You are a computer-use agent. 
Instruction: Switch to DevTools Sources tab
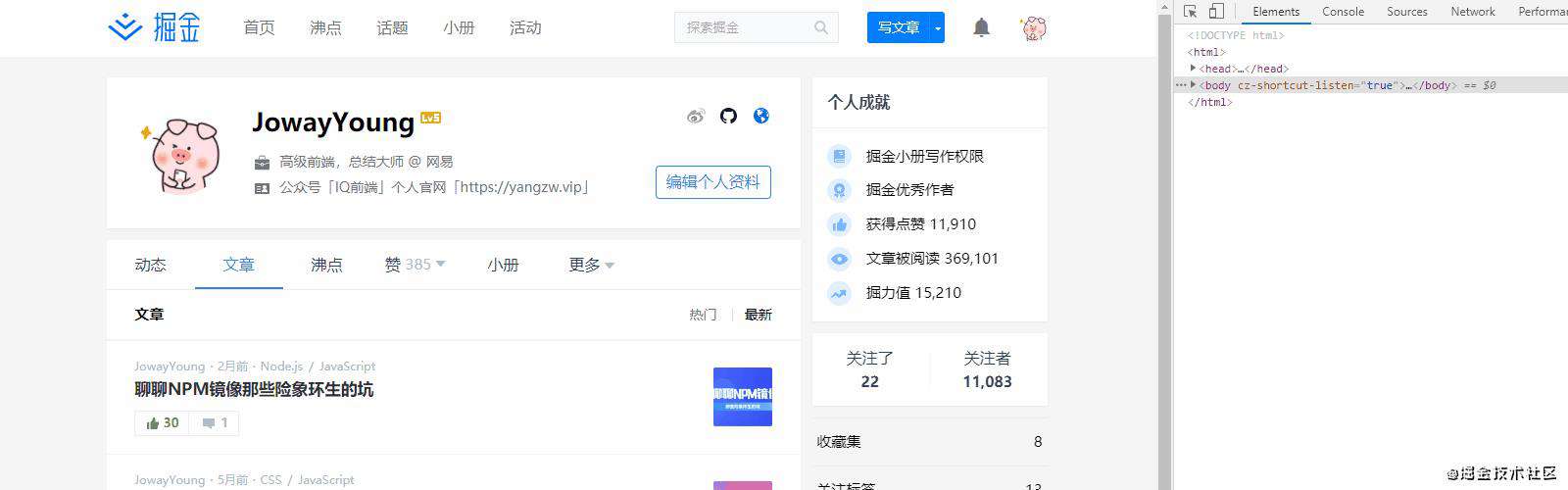pyautogui.click(x=1407, y=12)
